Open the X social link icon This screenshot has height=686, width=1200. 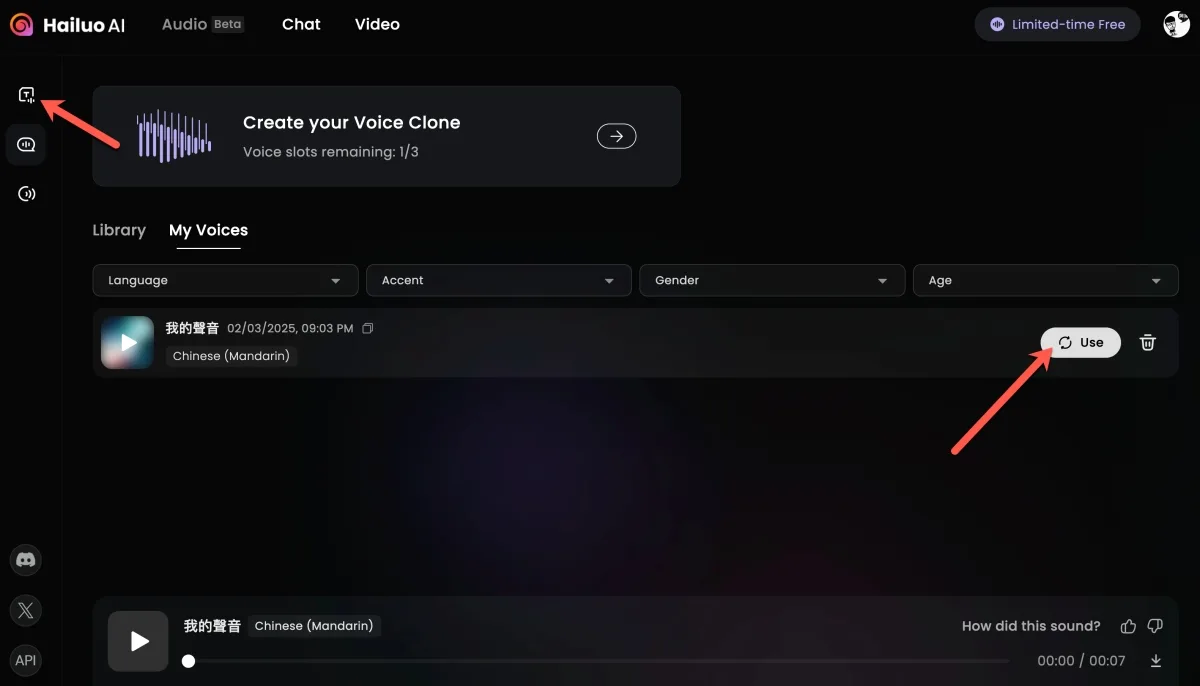26,610
